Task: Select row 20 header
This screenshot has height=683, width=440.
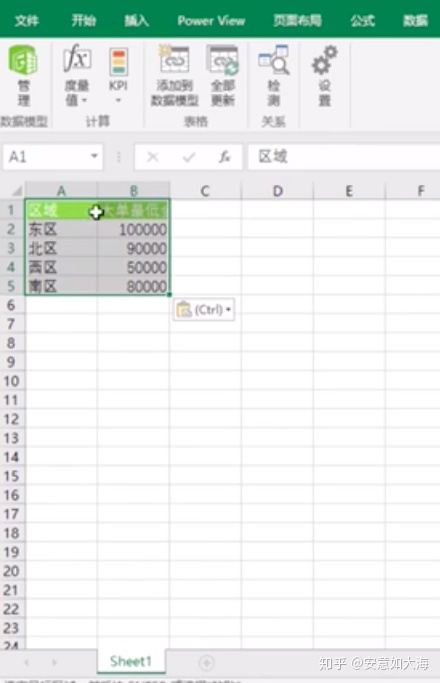Action: tap(11, 571)
